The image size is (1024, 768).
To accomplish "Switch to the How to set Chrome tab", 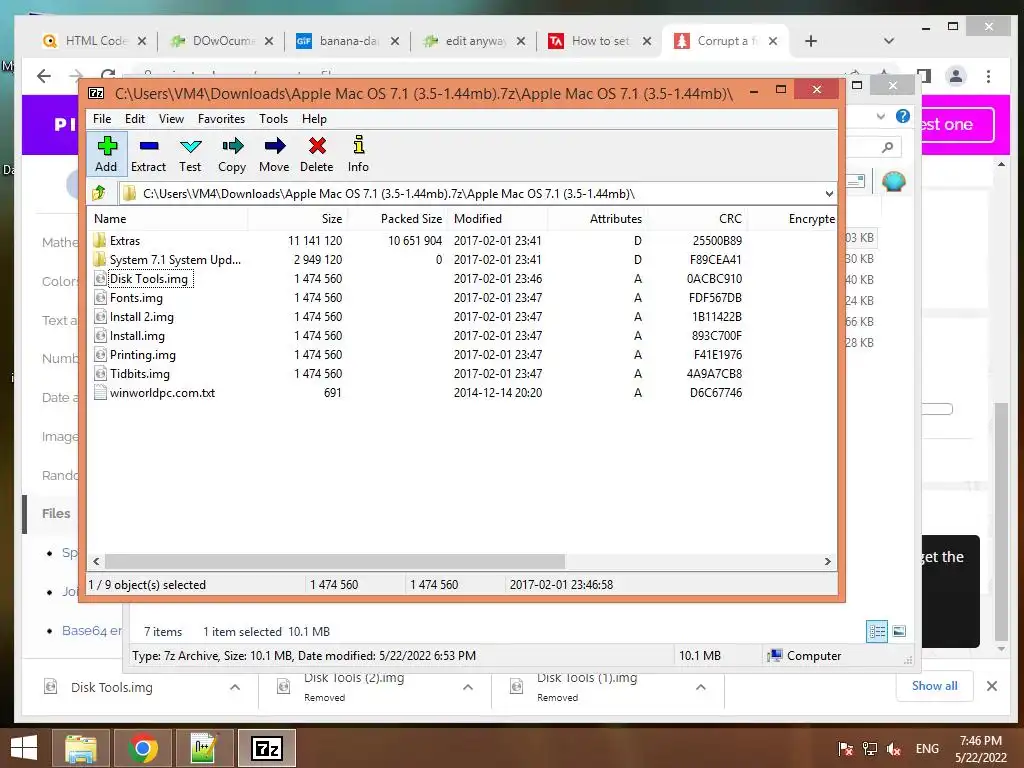I will [x=600, y=41].
